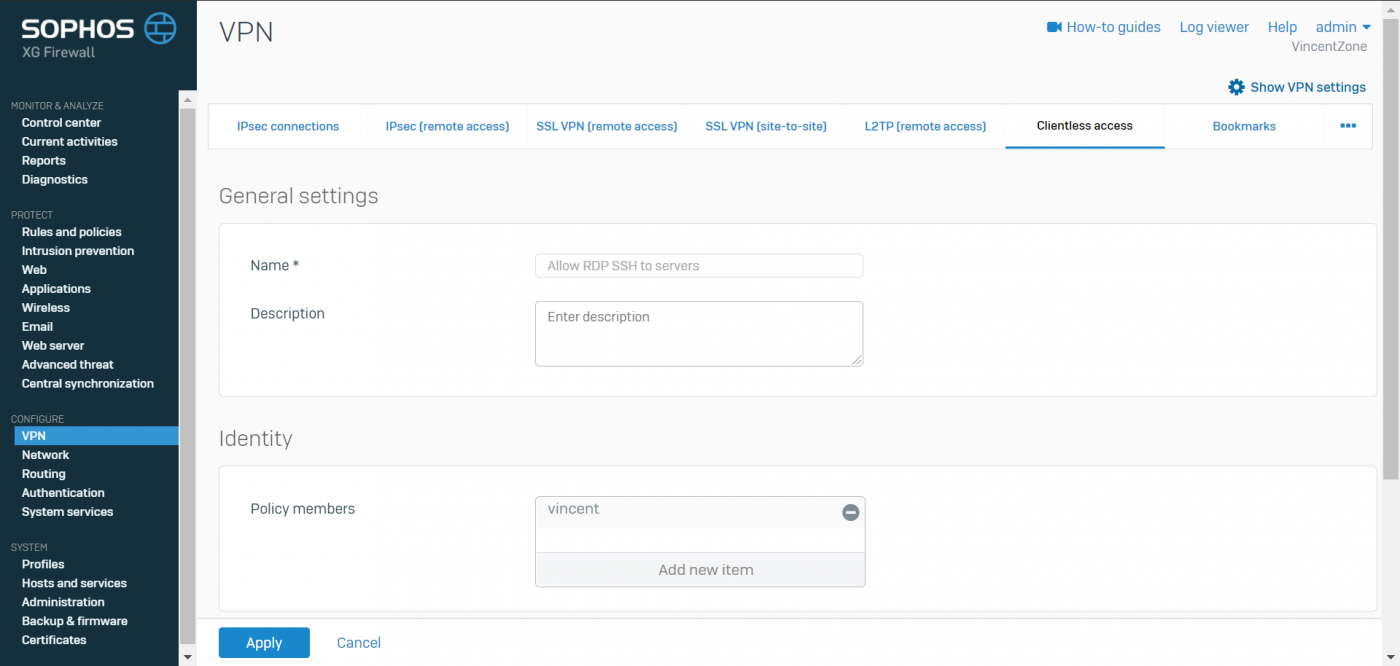Remove vincent using the minus icon

point(850,512)
